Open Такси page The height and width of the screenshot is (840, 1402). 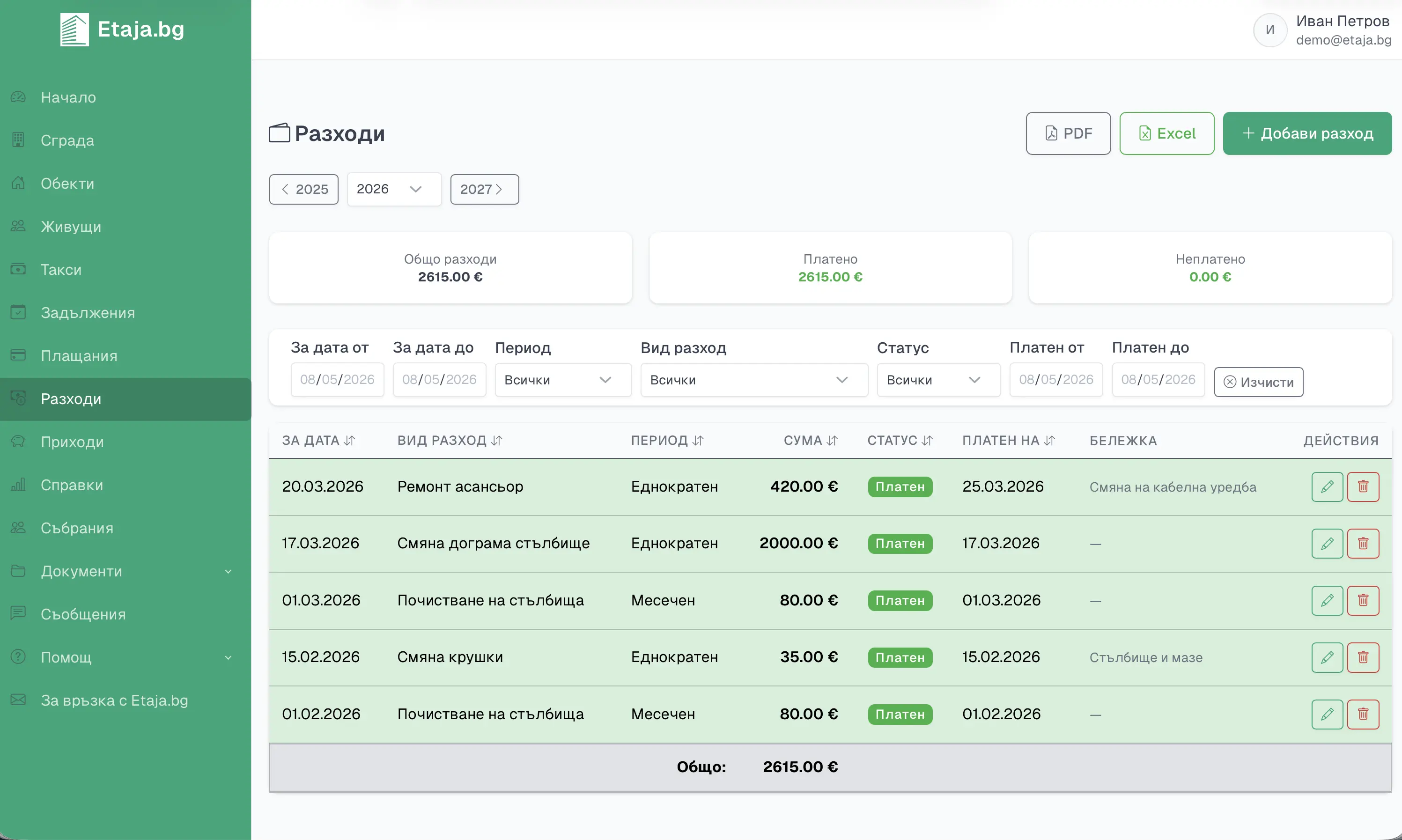pyautogui.click(x=125, y=269)
